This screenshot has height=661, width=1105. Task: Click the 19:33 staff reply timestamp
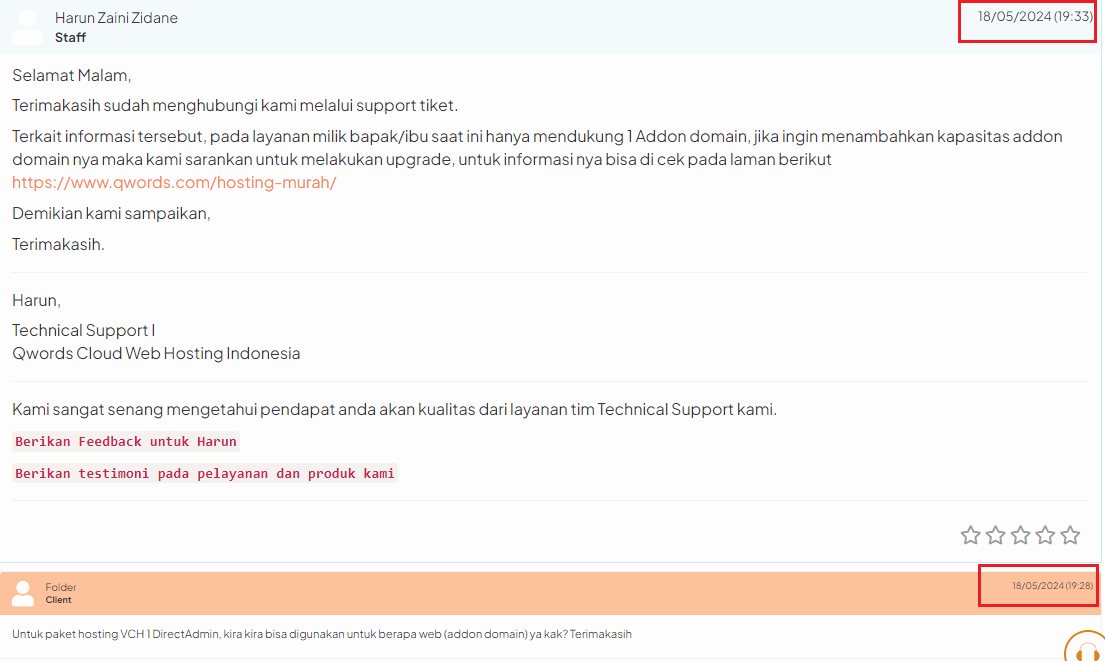click(1034, 17)
